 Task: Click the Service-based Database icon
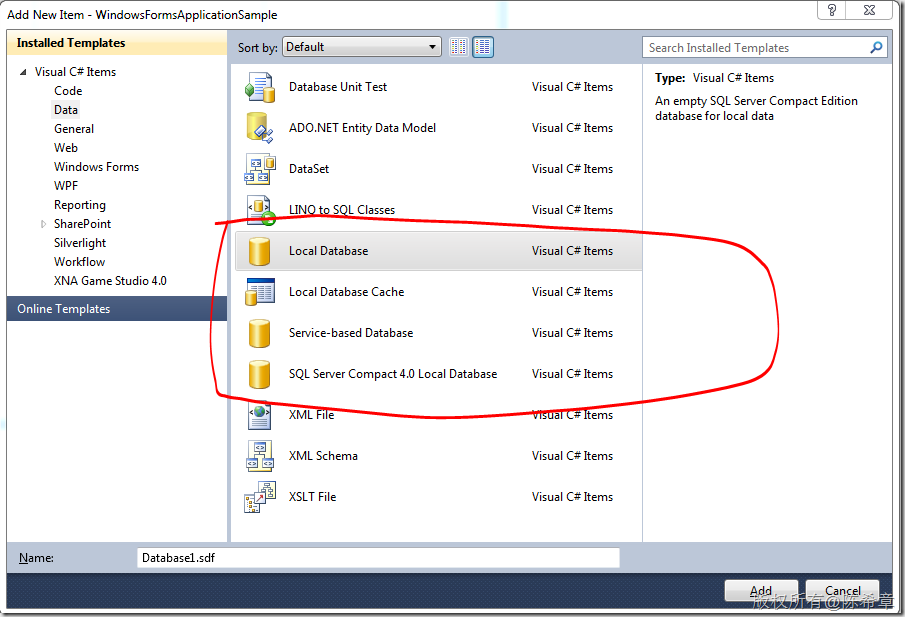coord(260,333)
